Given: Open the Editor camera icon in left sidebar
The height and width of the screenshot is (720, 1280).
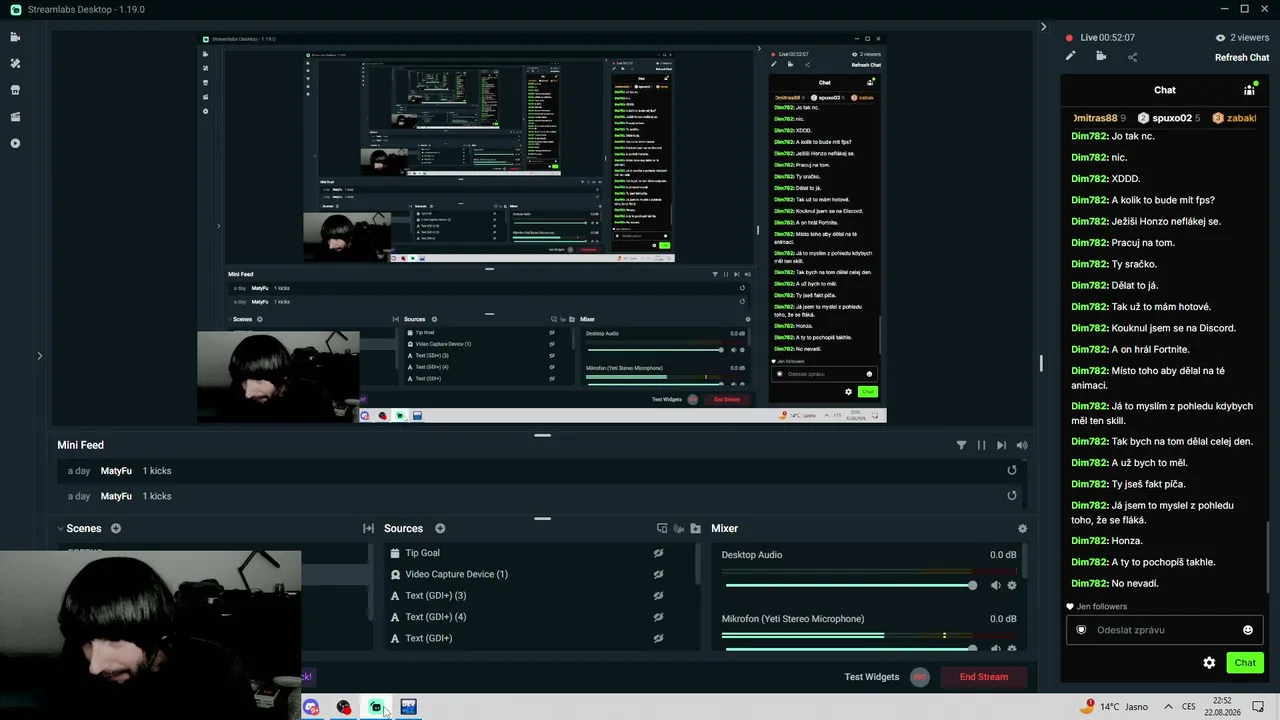Looking at the screenshot, I should pos(15,37).
